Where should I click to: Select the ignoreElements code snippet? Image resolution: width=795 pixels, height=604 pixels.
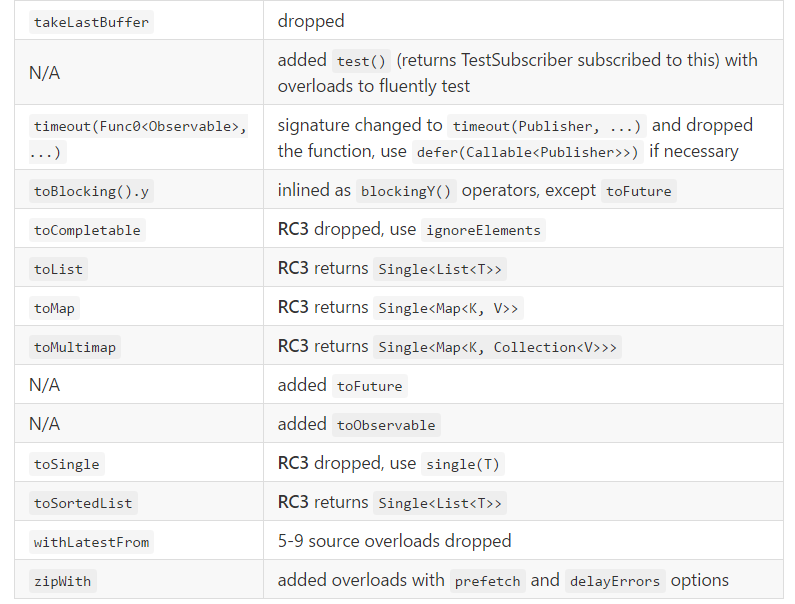pyautogui.click(x=484, y=230)
